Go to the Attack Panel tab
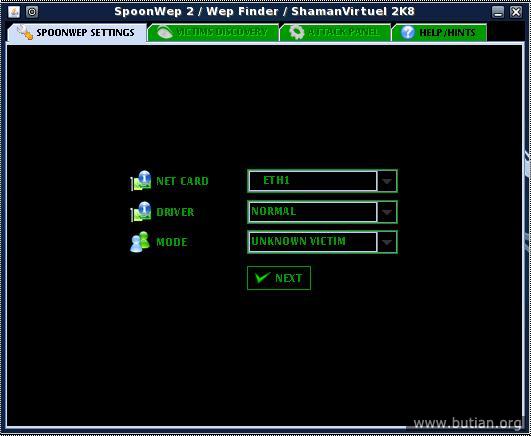Screen dimensions: 531x436 click(335, 33)
